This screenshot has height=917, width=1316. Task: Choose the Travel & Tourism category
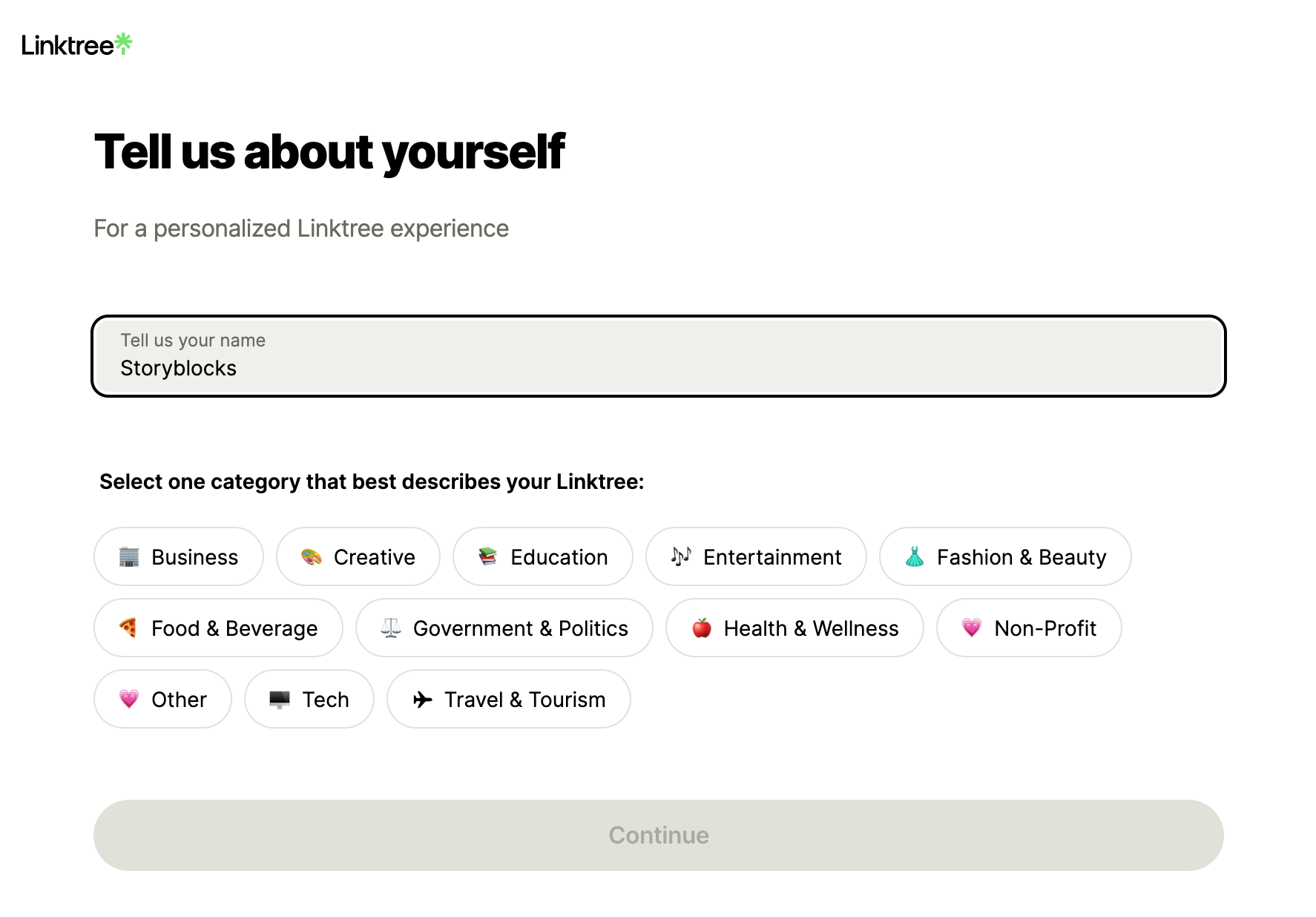[x=509, y=699]
